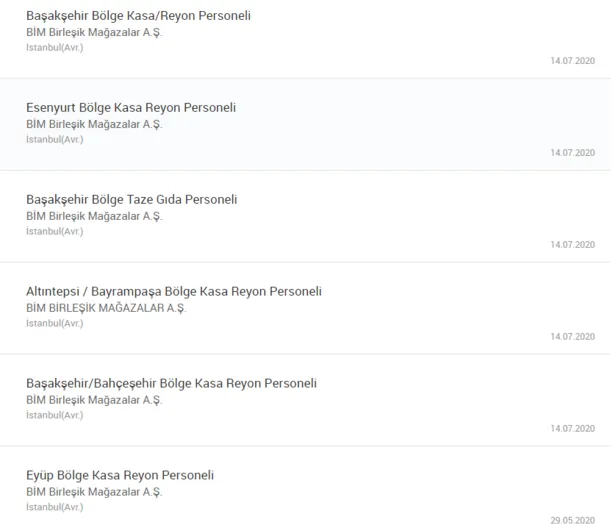Select Başakşehir Bölge Taze Gıda Personeli posting
The image size is (616, 525).
(x=131, y=200)
